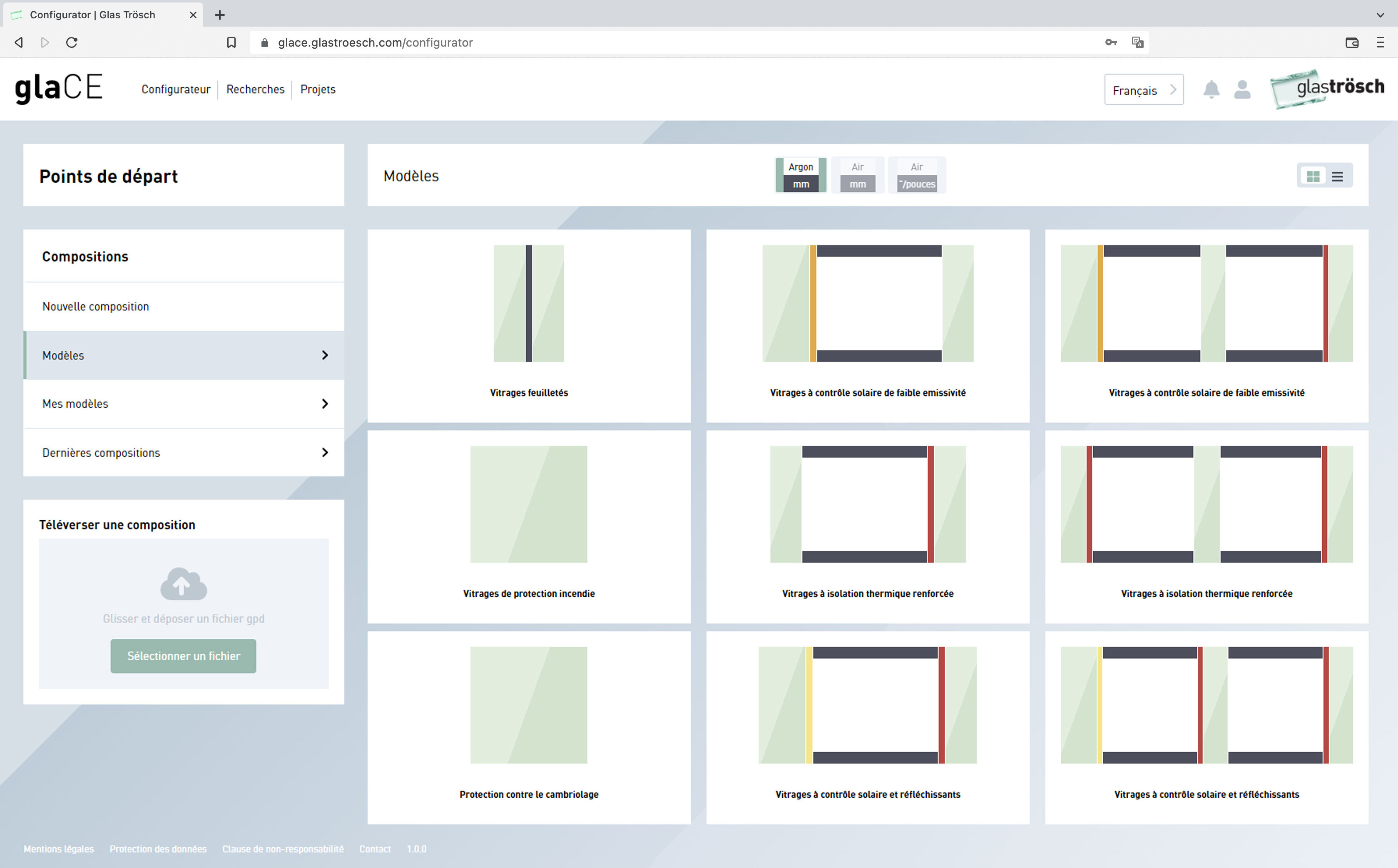Screen dimensions: 1398x868
Task: Open double-glazed contrôle solaire et réfléchissants model
Action: [868, 728]
